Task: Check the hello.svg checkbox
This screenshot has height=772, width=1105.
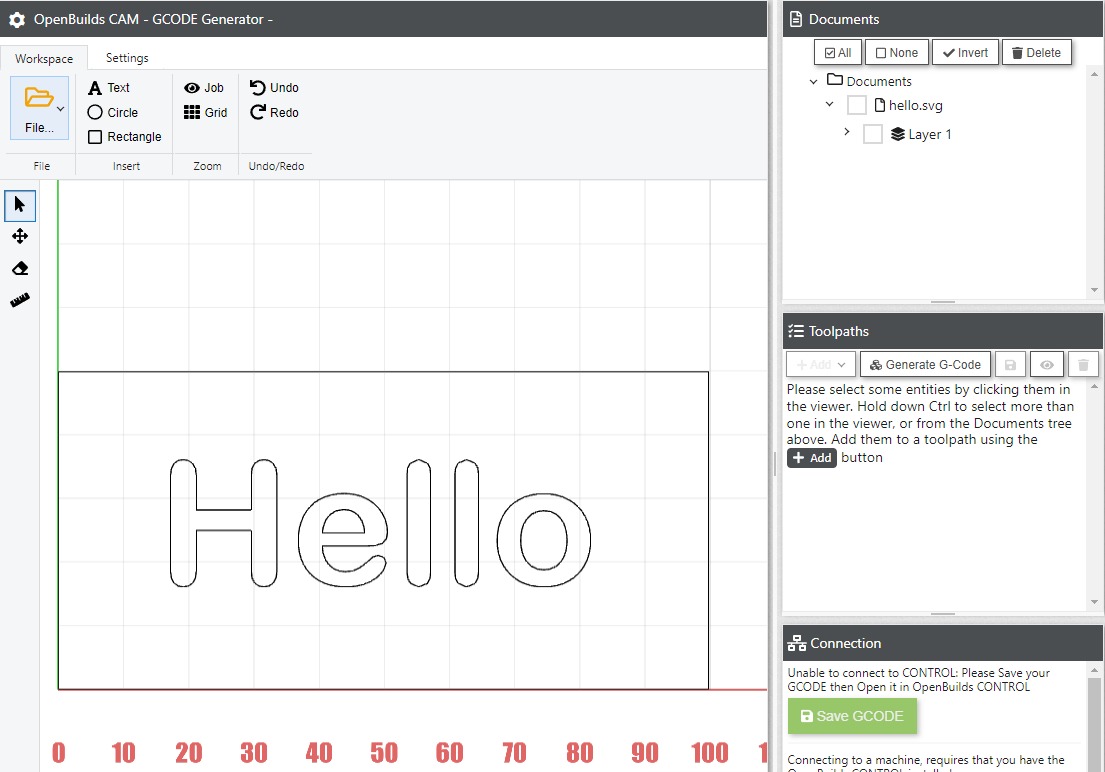Action: pyautogui.click(x=856, y=104)
